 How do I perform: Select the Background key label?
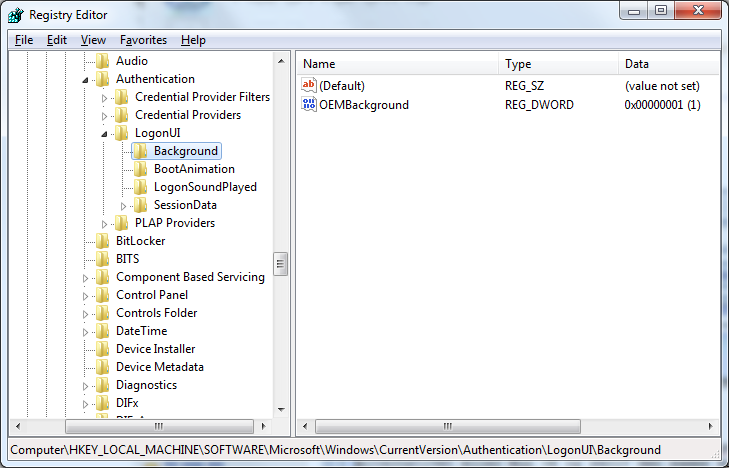click(186, 151)
